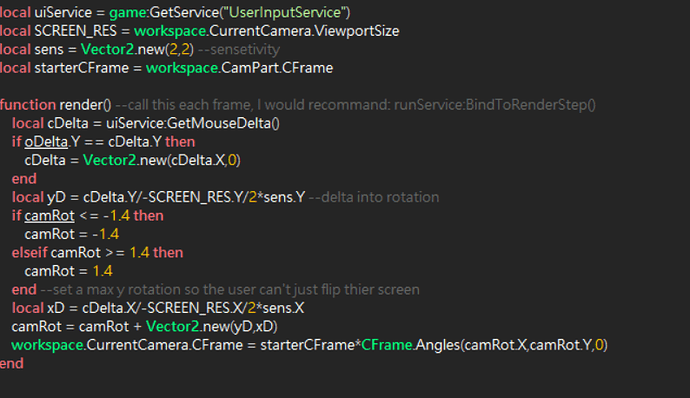Click the SCREEN_RES variable declaration
The image size is (690, 398).
(x=75, y=31)
